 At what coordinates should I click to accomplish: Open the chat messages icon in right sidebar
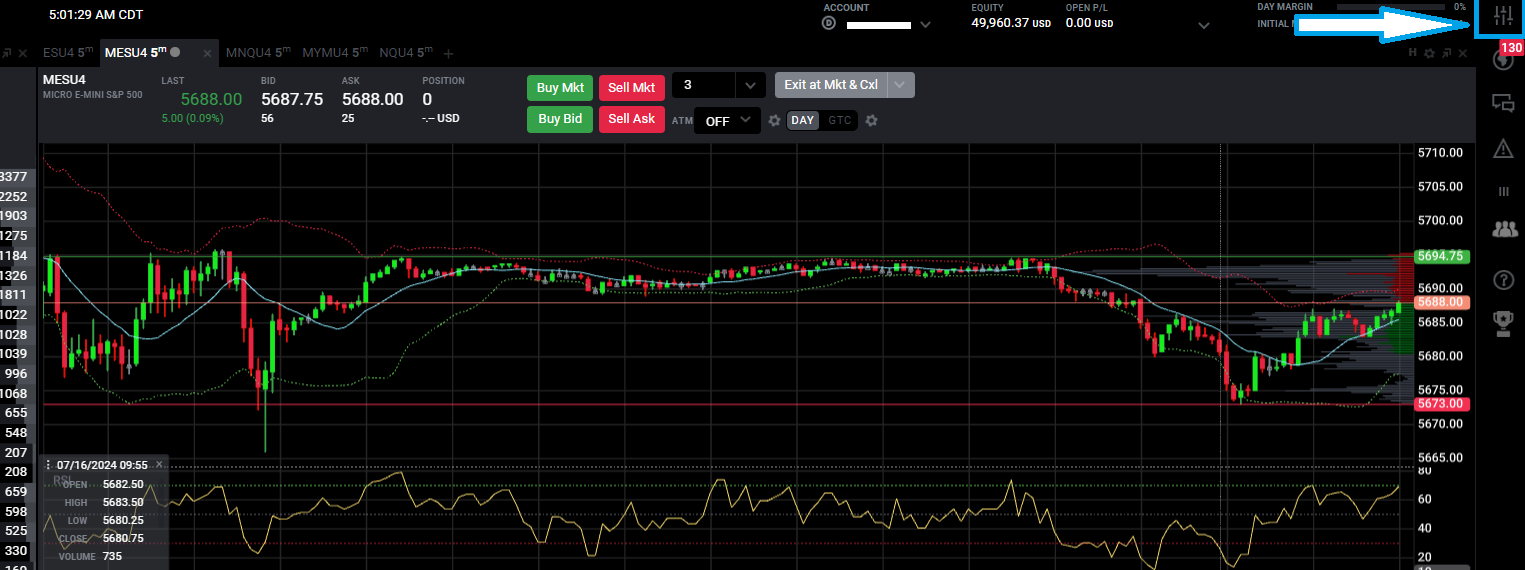(x=1502, y=102)
